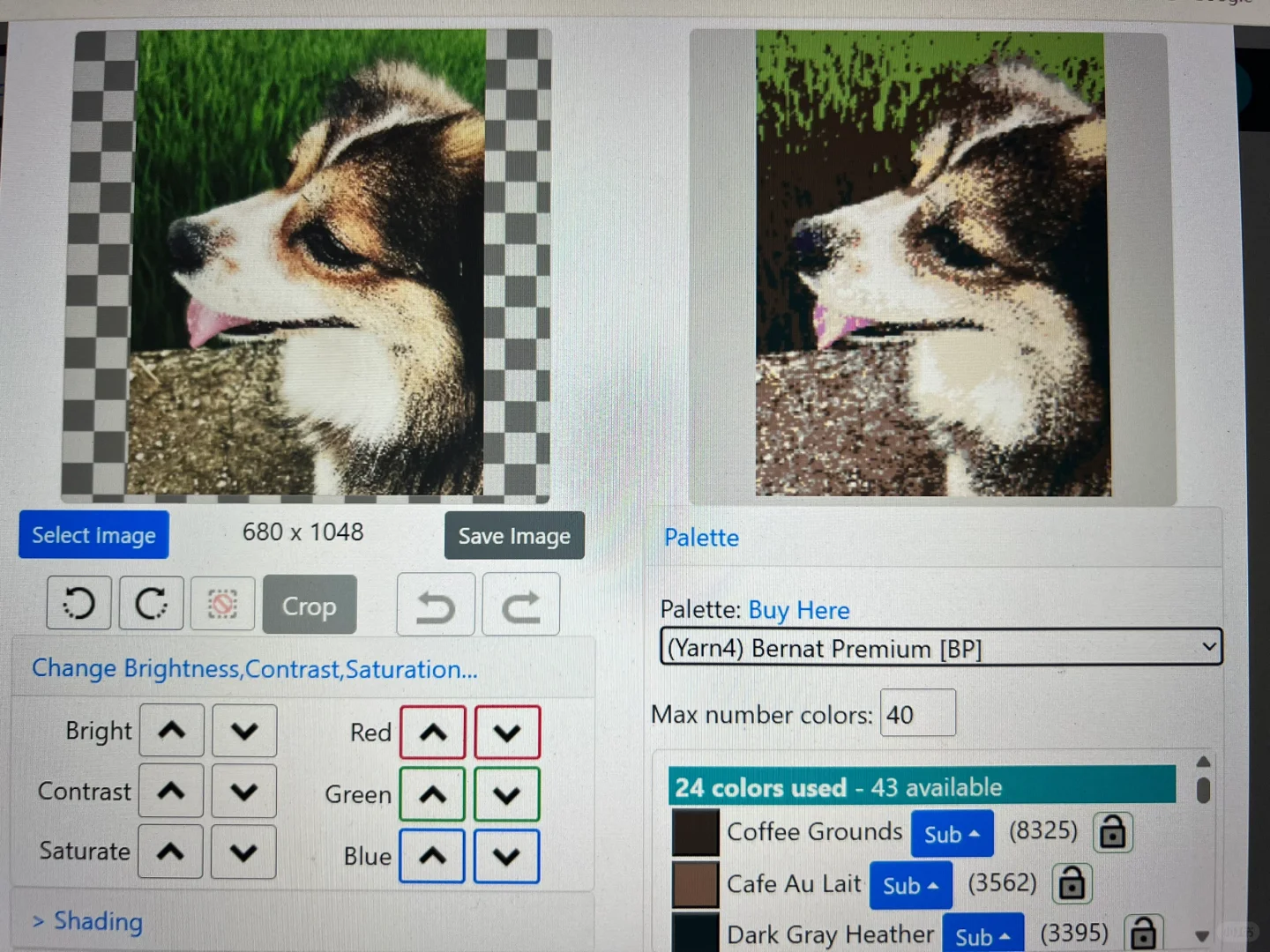Click the color list scrollbar up arrow
Image resolution: width=1270 pixels, height=952 pixels.
pos(1203,762)
